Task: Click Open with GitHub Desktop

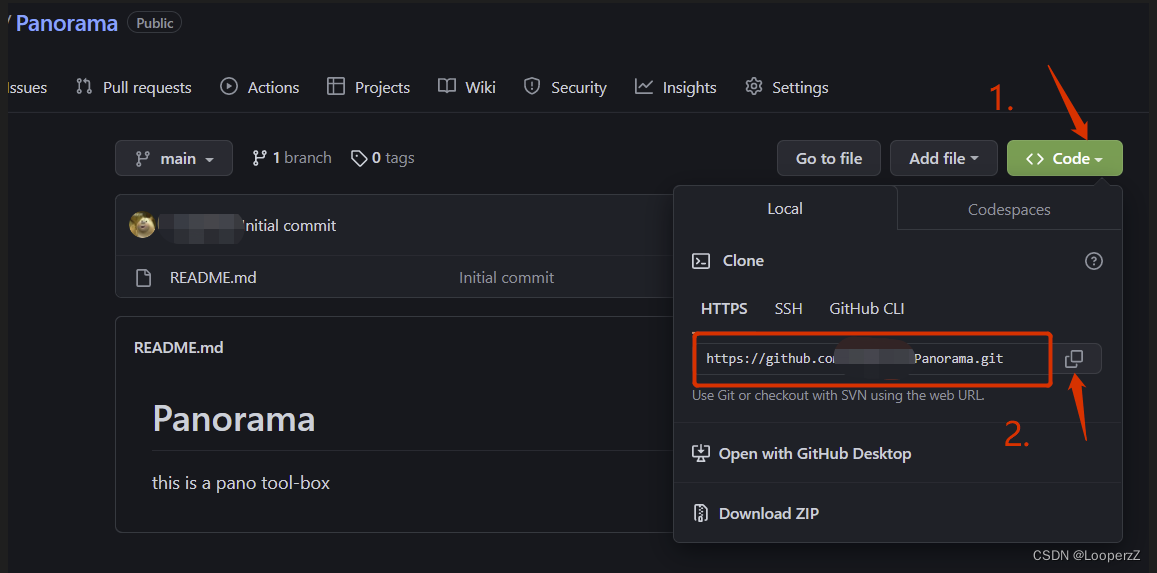Action: 801,454
